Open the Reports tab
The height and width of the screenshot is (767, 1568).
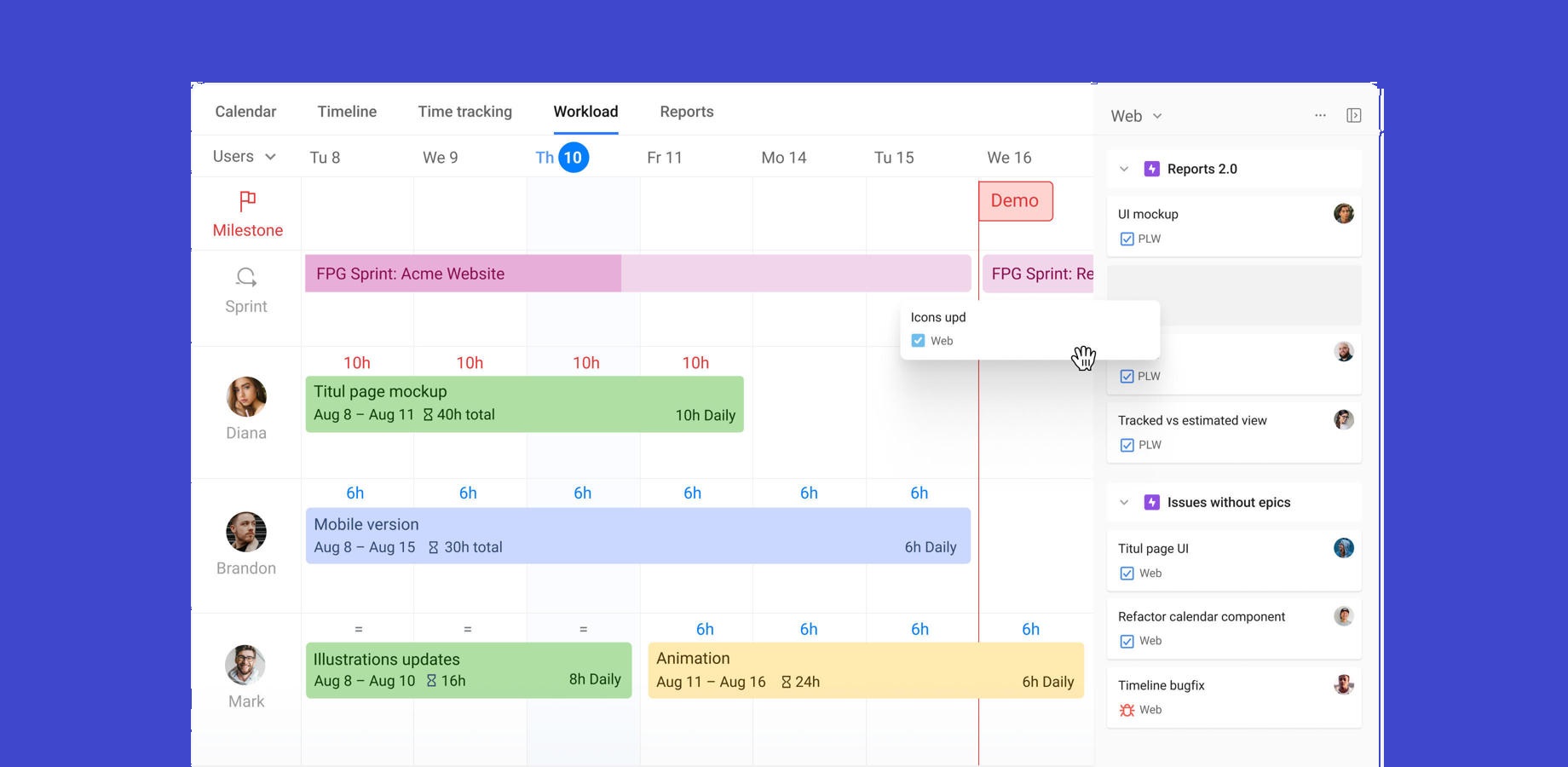(686, 111)
